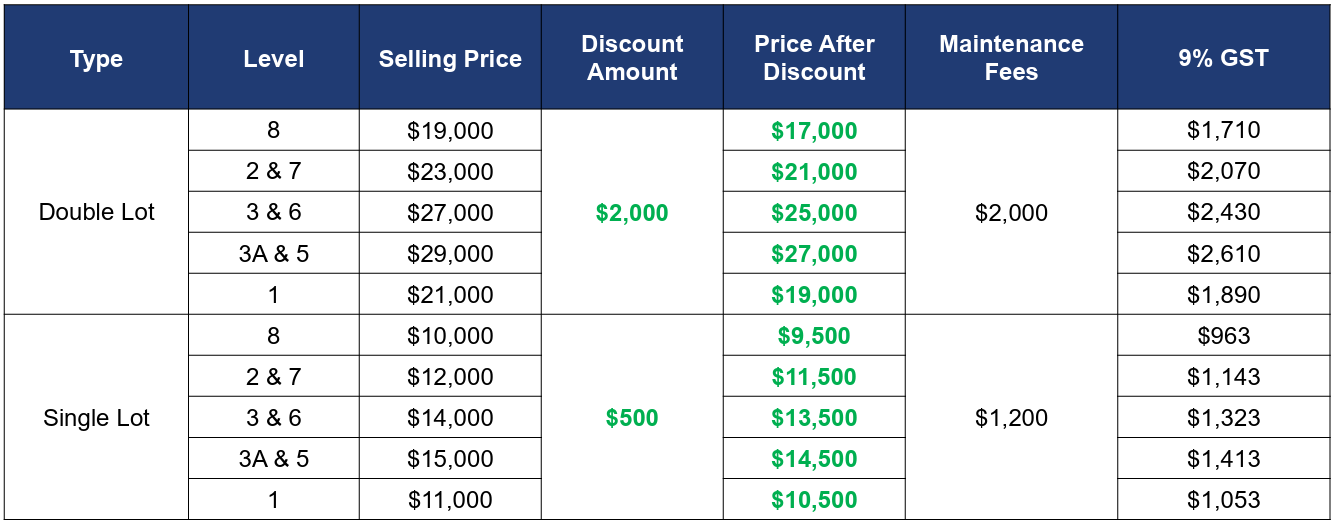This screenshot has width=1336, height=527.
Task: Click the Level column header
Action: click(x=274, y=59)
